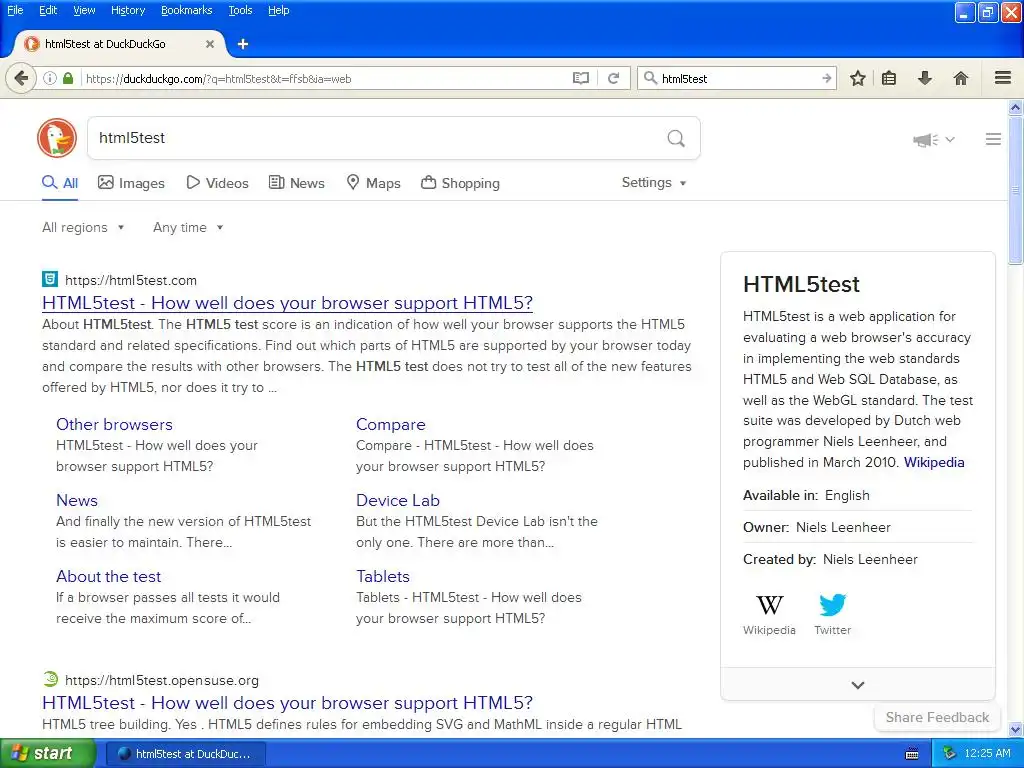Open the Settings dropdown

pos(654,182)
